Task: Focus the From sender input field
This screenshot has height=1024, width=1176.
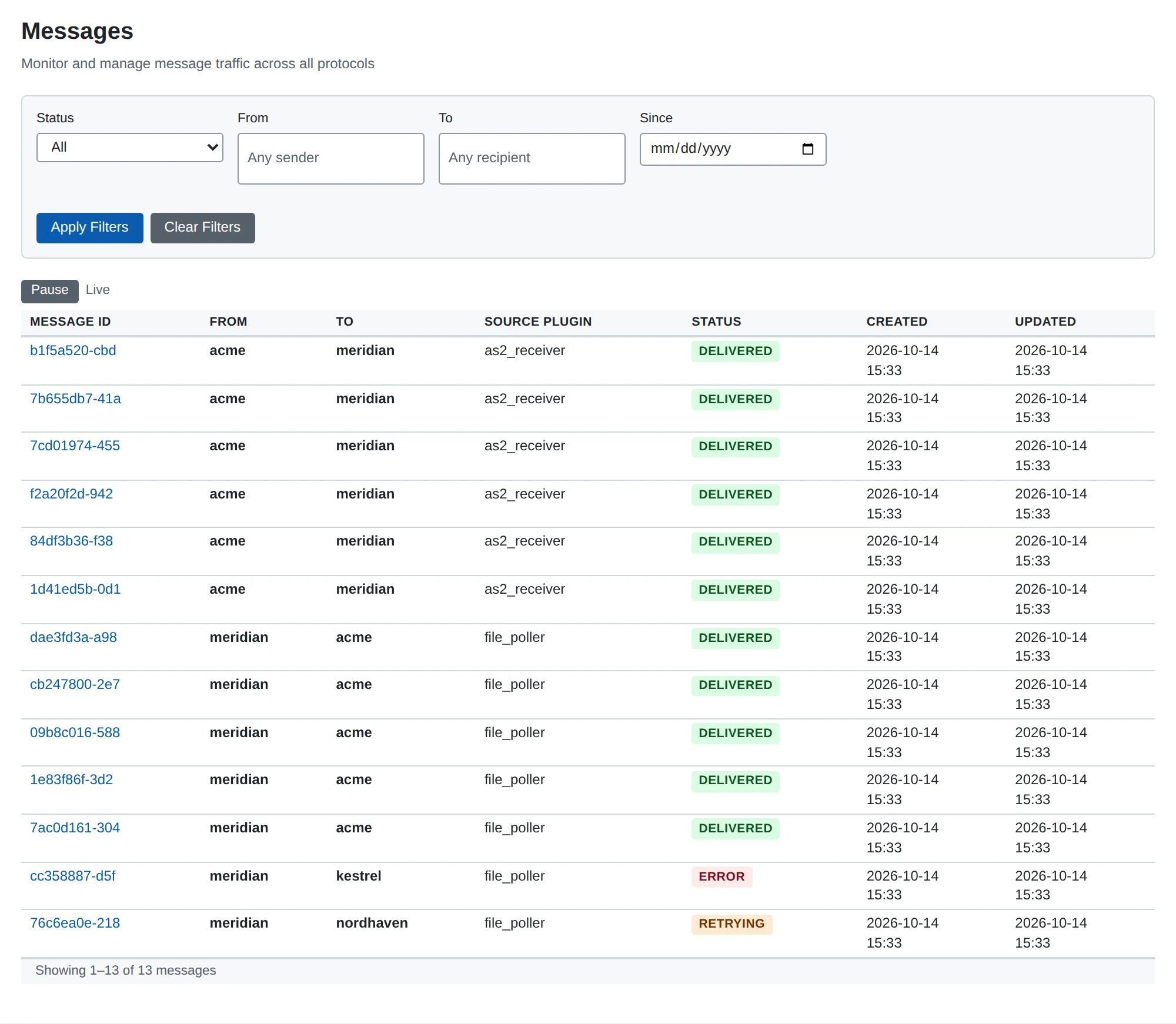Action: (331, 158)
